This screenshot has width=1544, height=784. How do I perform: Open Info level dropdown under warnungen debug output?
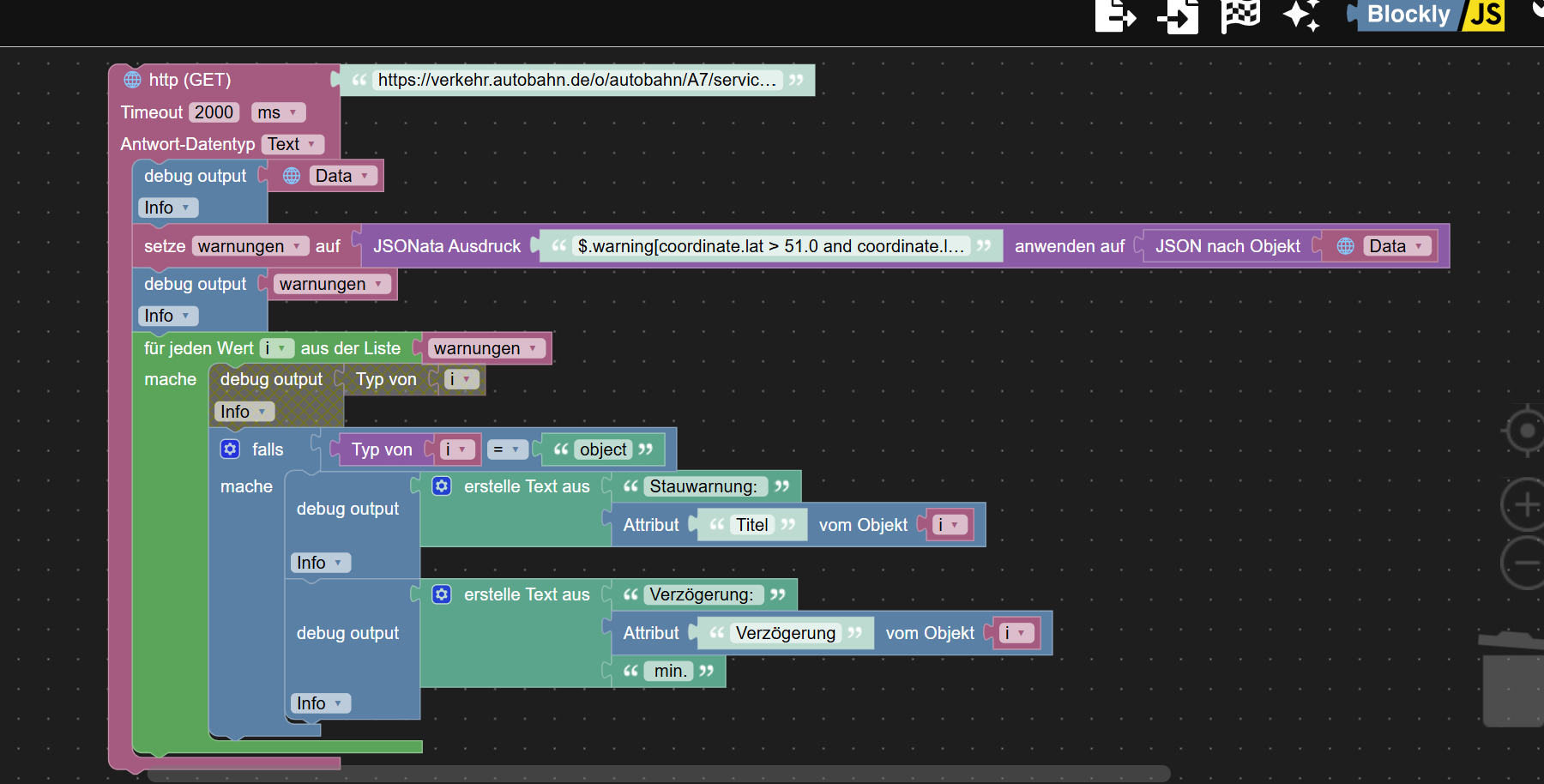point(168,316)
